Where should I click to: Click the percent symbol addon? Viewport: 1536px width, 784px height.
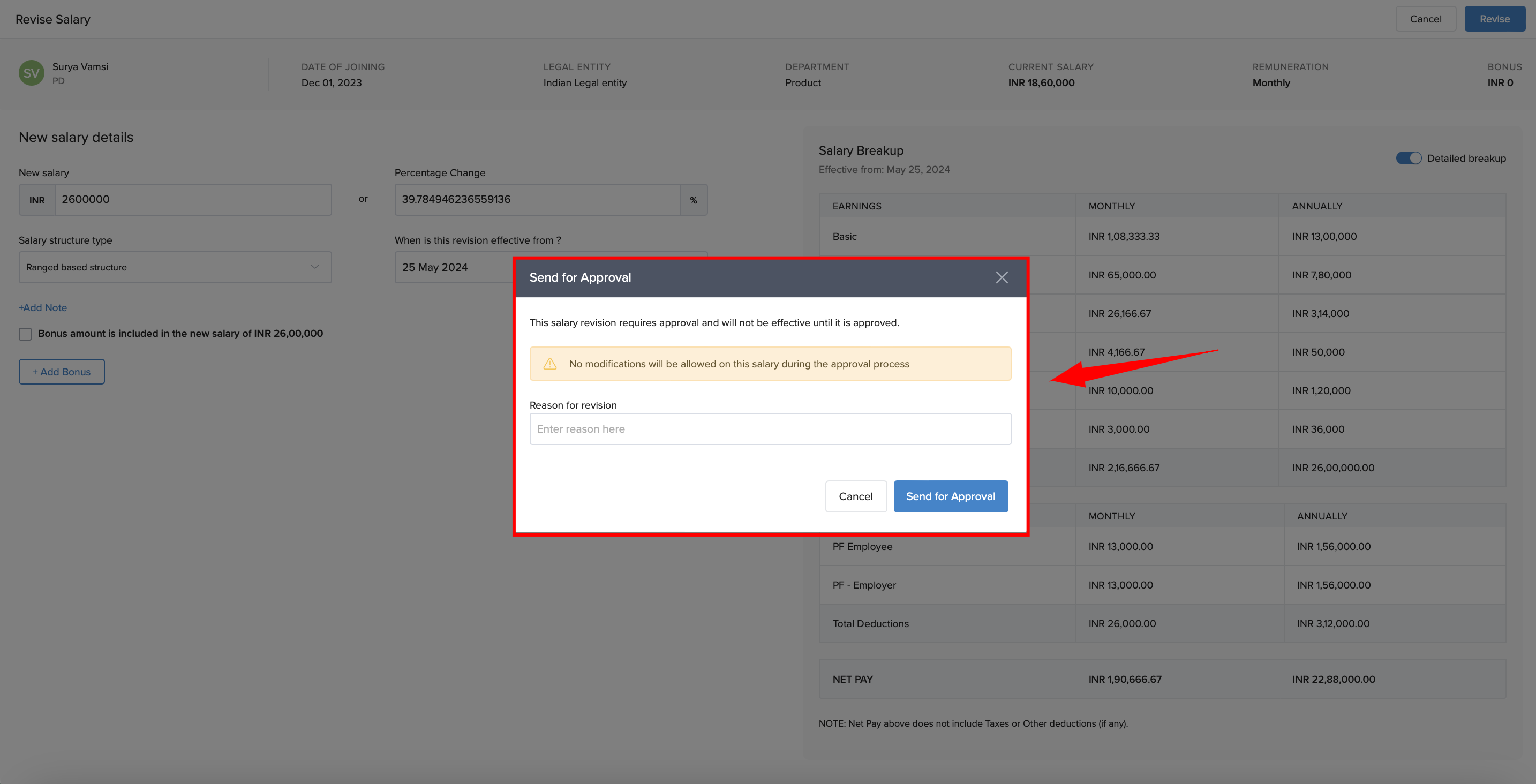(x=693, y=200)
